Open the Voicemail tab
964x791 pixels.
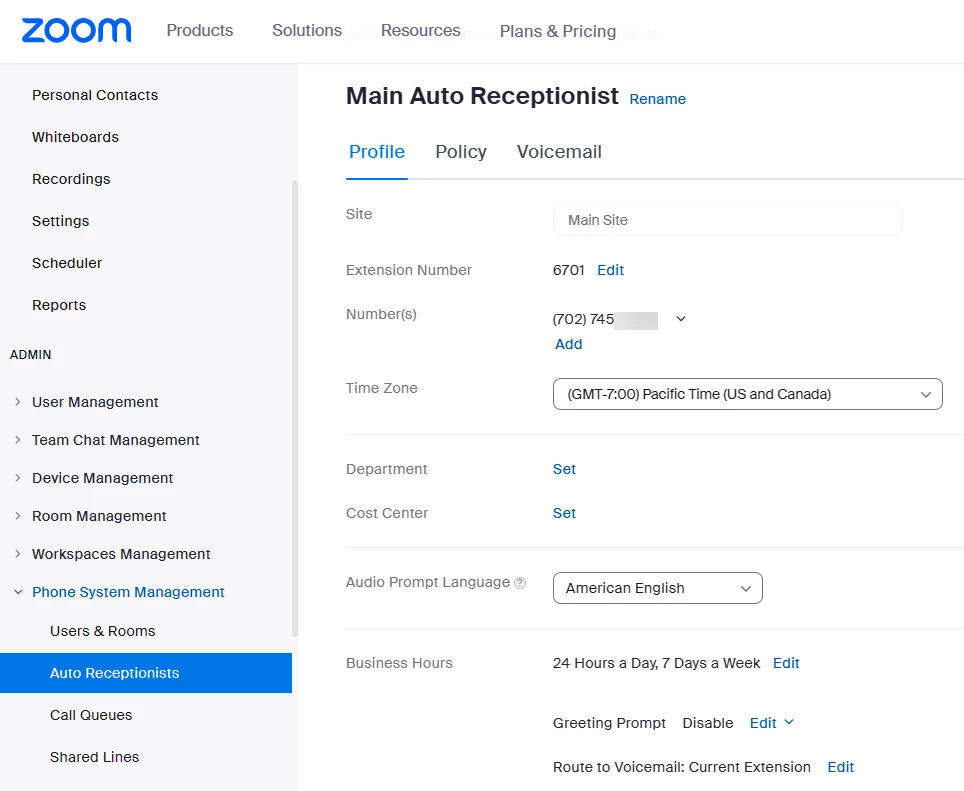coord(559,152)
